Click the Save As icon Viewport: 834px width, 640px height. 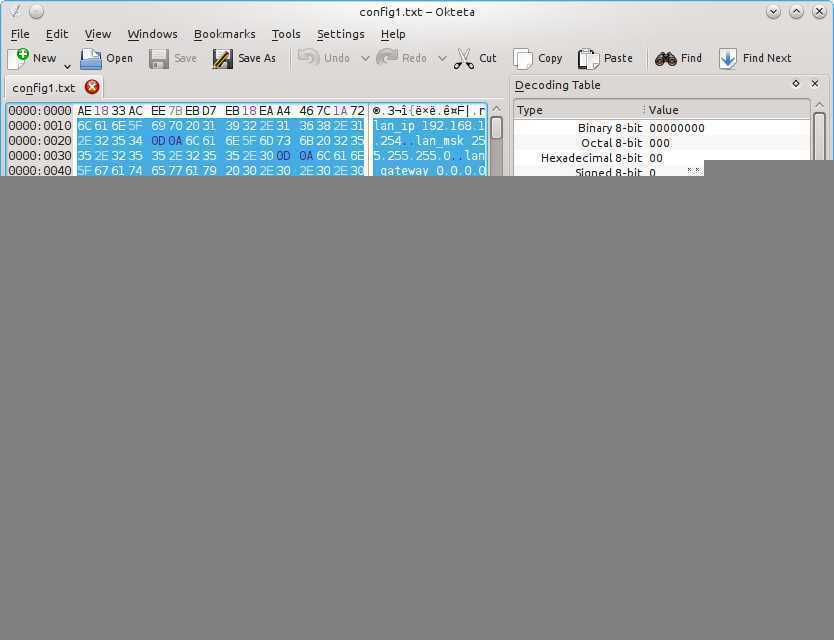click(x=222, y=59)
